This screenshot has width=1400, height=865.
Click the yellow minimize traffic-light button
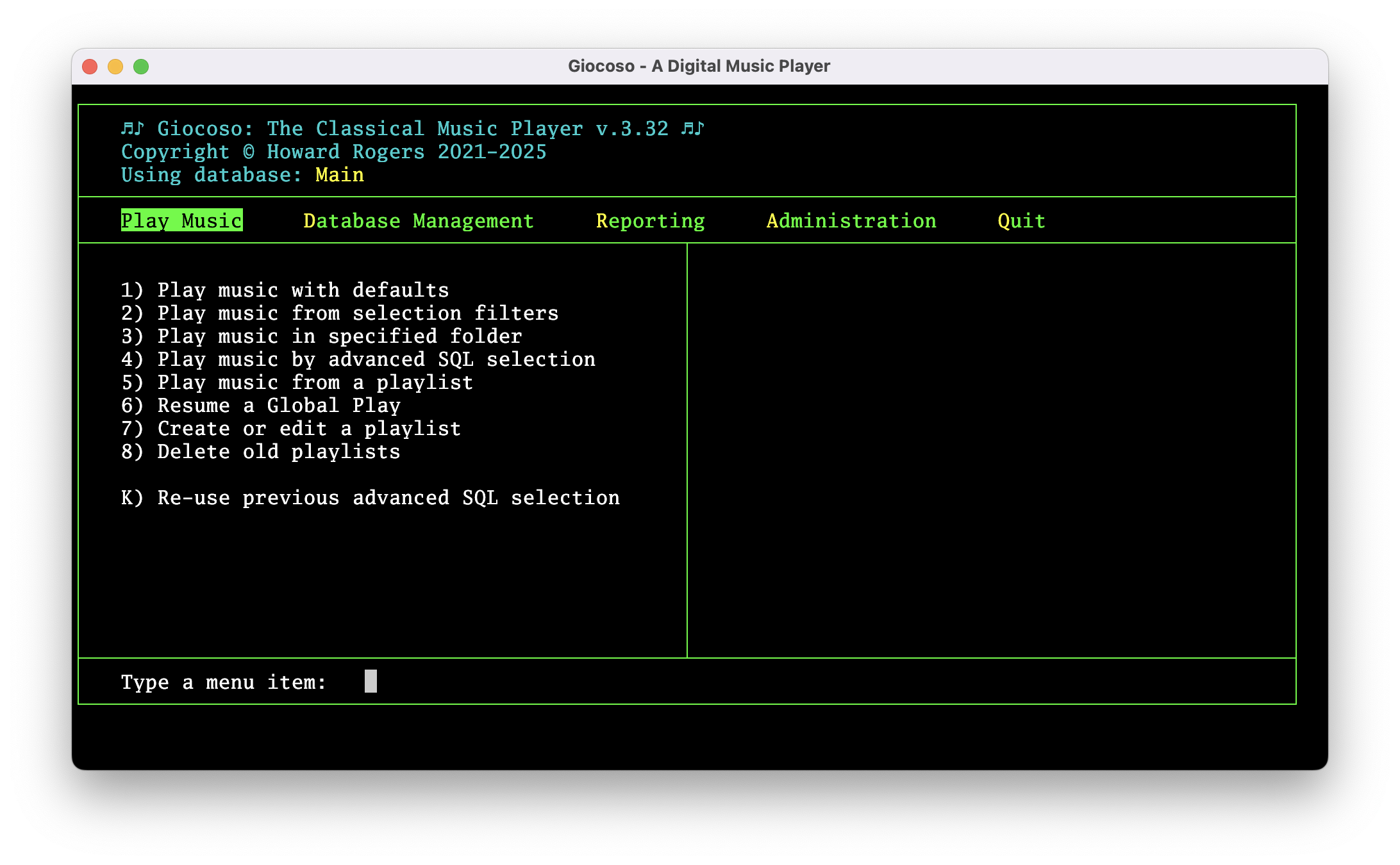point(115,65)
